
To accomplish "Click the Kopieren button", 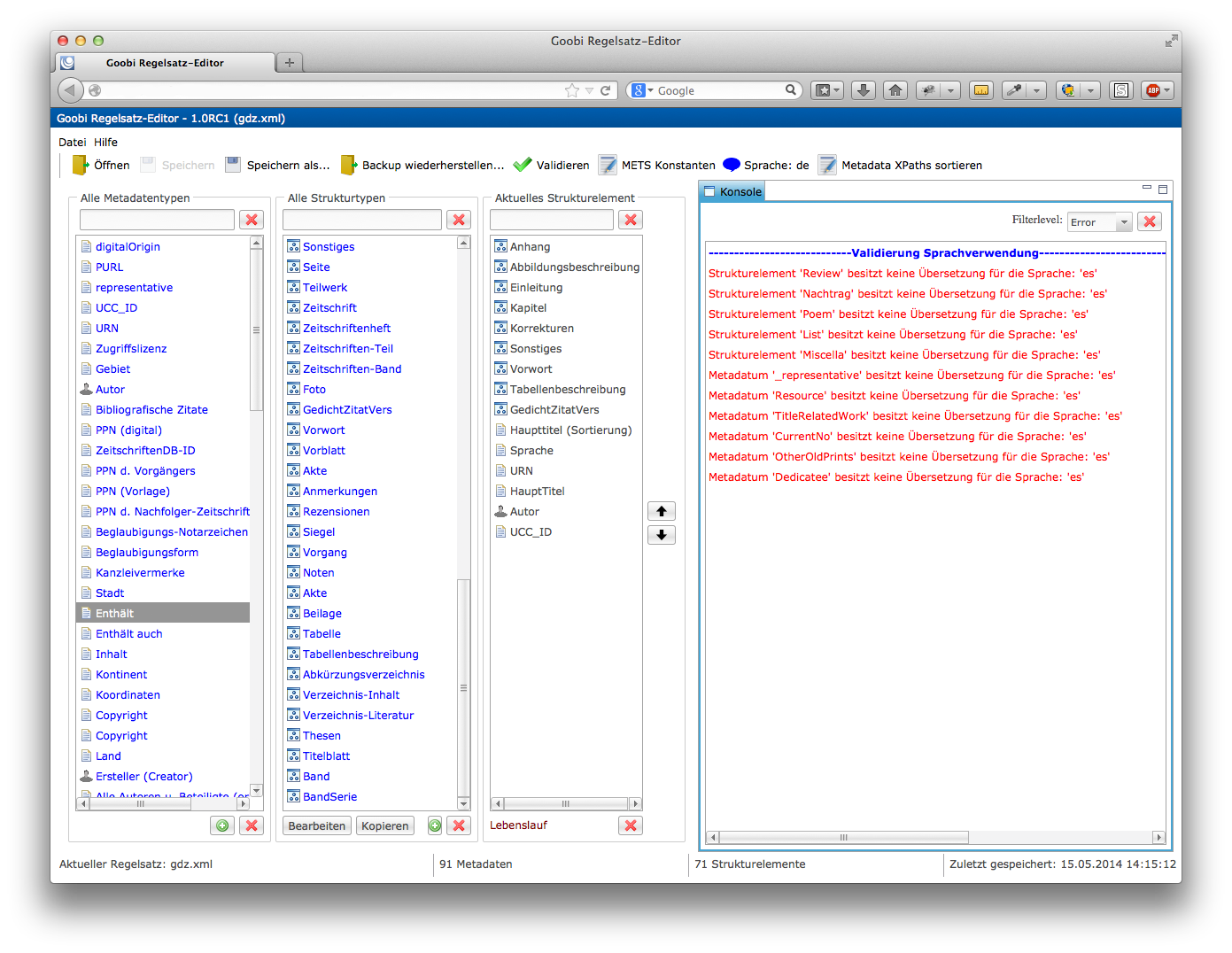I will tap(385, 825).
